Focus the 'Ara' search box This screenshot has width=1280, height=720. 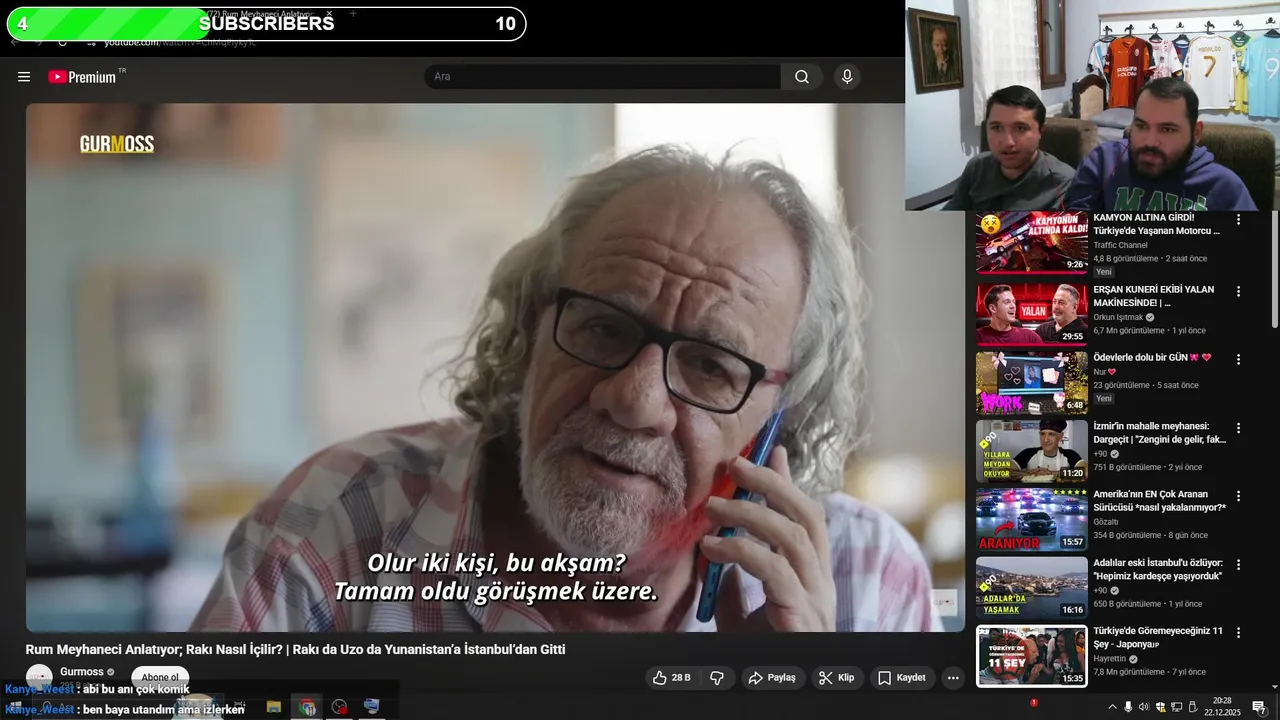(x=603, y=77)
